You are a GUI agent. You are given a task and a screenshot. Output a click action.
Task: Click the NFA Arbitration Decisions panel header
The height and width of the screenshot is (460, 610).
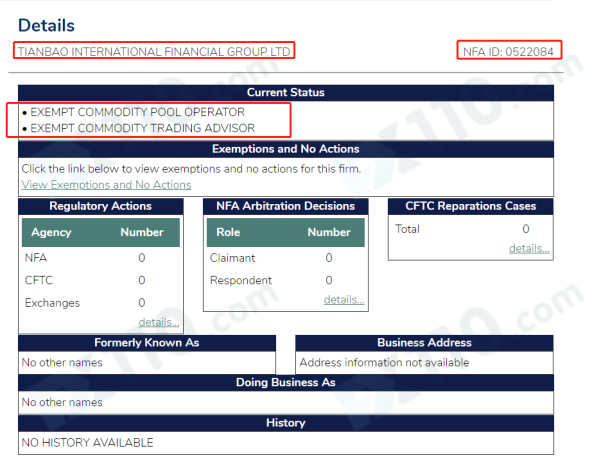coord(286,206)
